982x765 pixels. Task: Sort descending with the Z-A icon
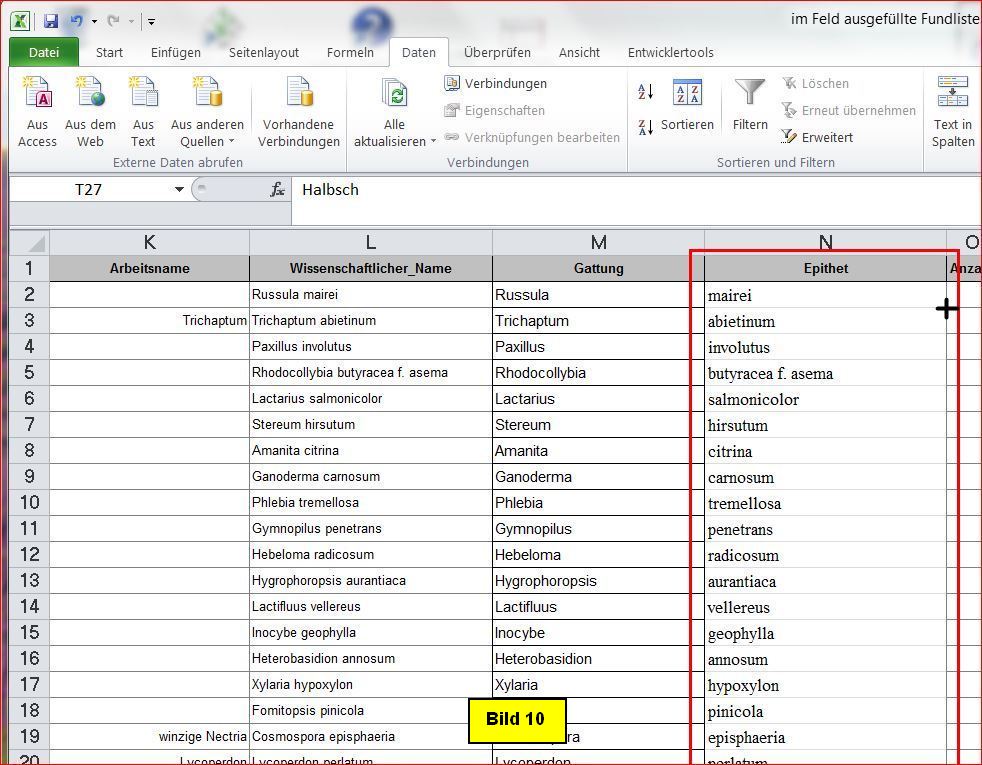point(646,128)
